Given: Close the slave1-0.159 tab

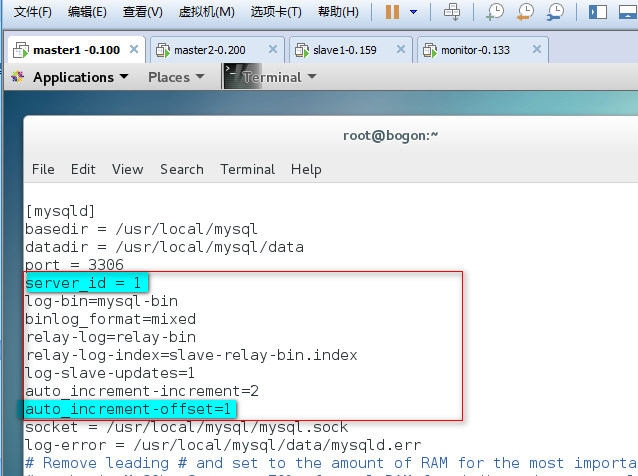Looking at the screenshot, I should tap(400, 49).
